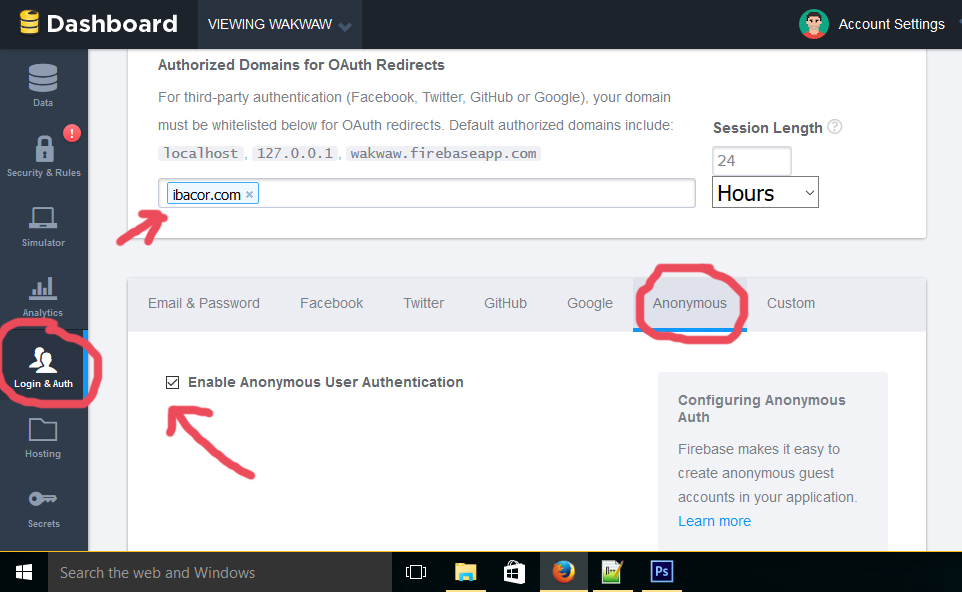
Task: Expand the VIEWING WAKWAW app dropdown
Action: (279, 25)
